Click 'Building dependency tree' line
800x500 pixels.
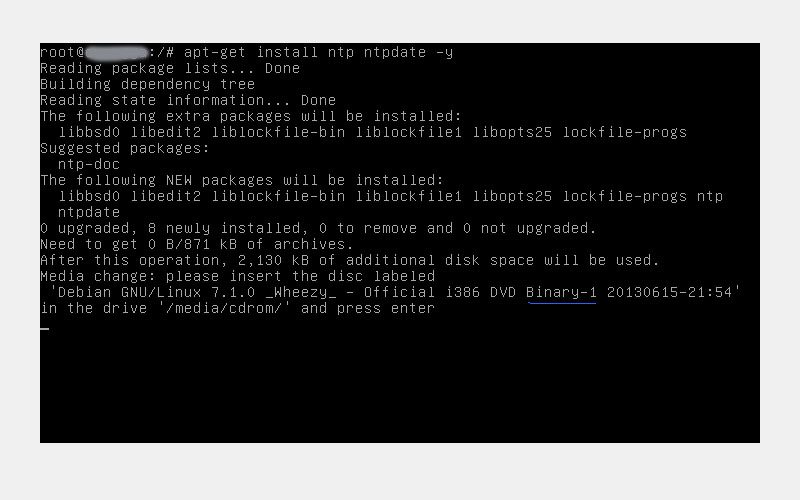[x=147, y=84]
